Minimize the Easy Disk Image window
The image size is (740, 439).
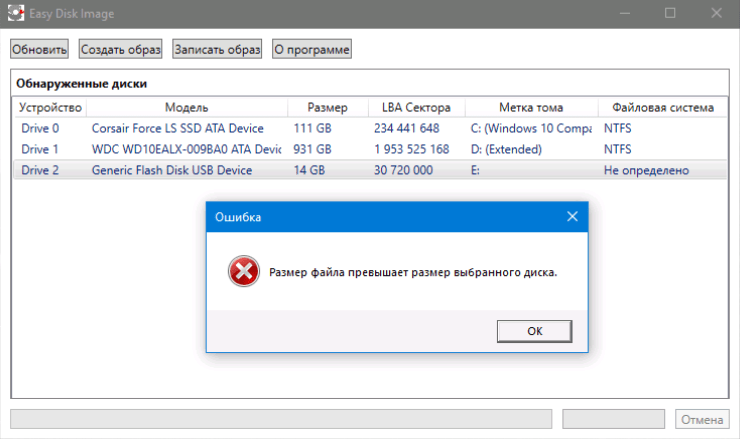625,13
